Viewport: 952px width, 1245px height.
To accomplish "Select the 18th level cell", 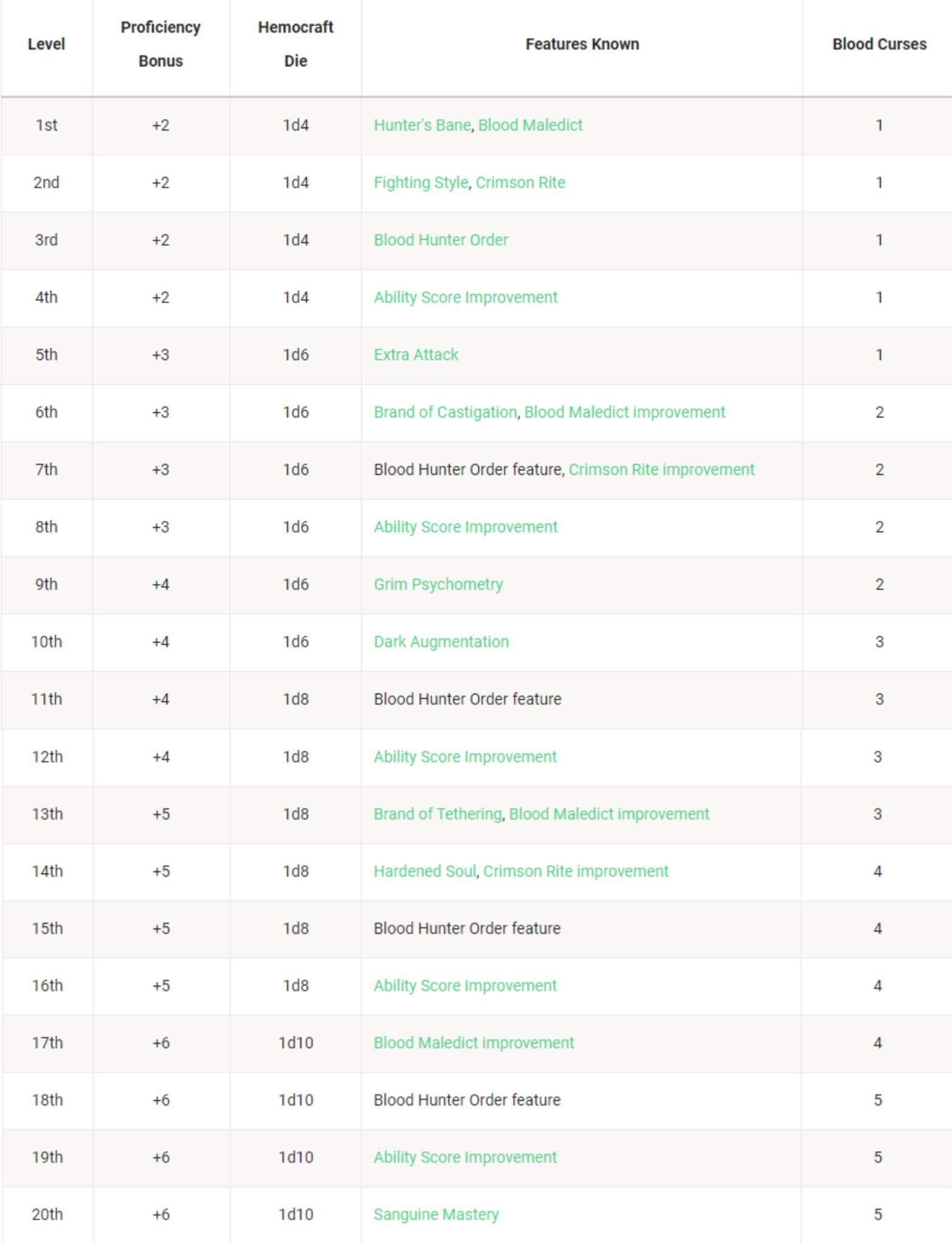I will click(47, 1100).
